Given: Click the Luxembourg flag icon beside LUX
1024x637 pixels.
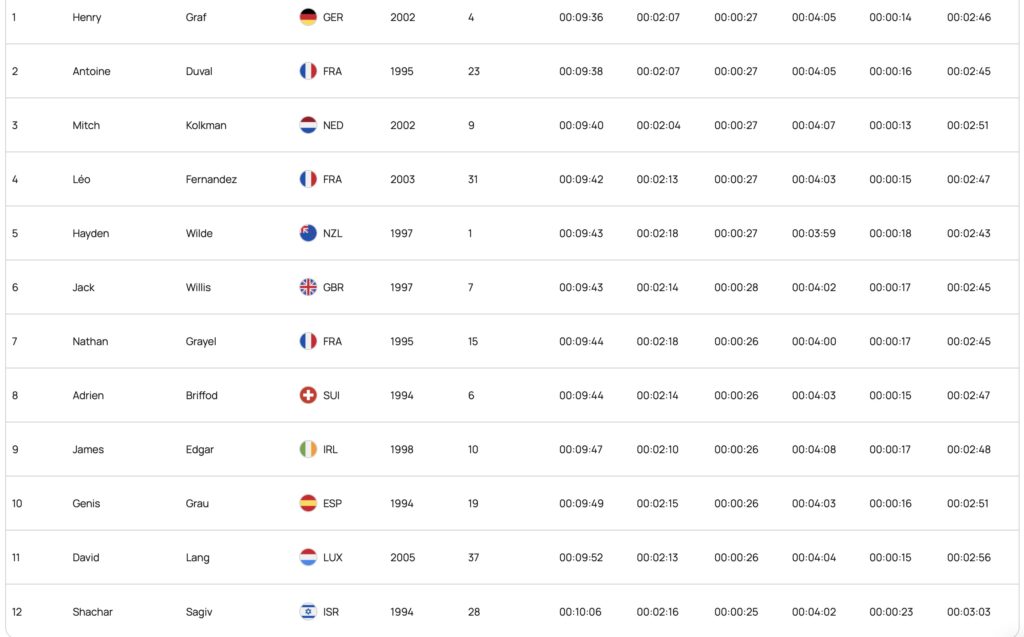Looking at the screenshot, I should (x=308, y=557).
